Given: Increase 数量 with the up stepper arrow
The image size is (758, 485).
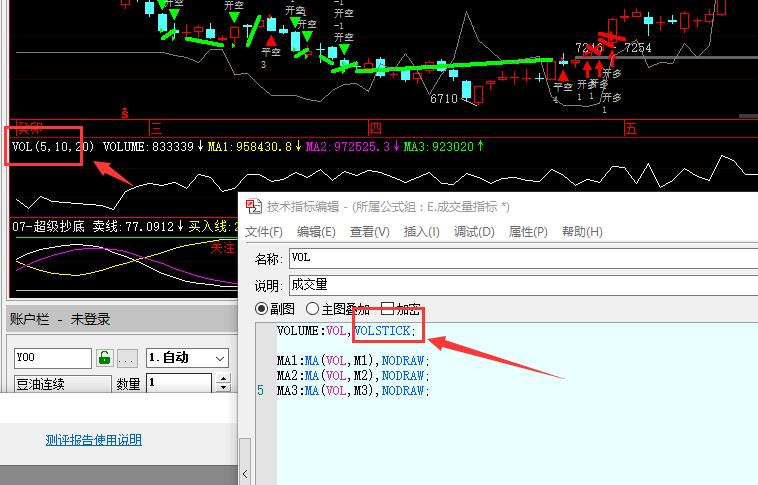Looking at the screenshot, I should [223, 378].
